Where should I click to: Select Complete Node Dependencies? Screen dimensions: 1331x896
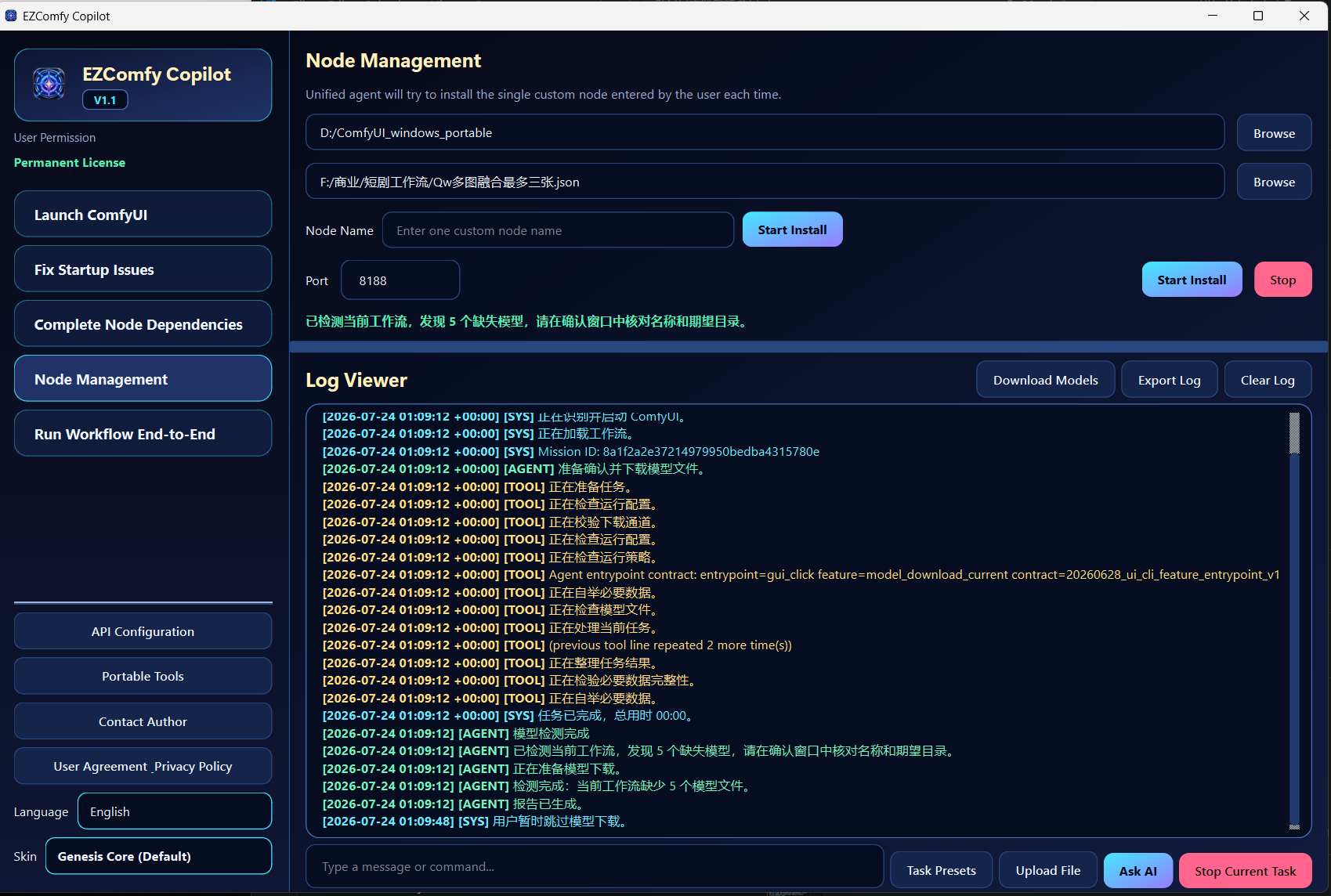[x=143, y=323]
